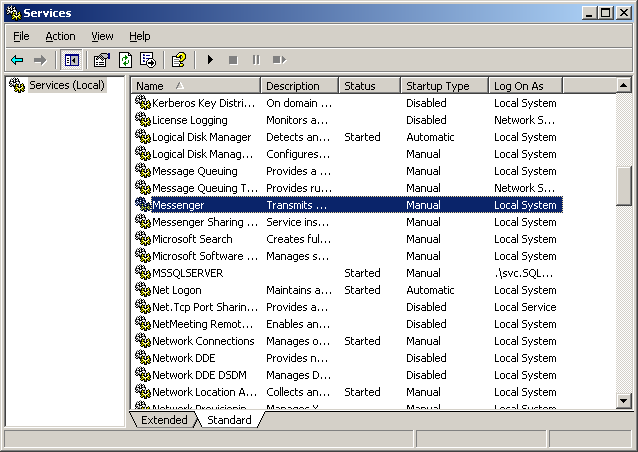Click Local Service in Net.Tcp row
This screenshot has height=452, width=638.
coord(525,307)
